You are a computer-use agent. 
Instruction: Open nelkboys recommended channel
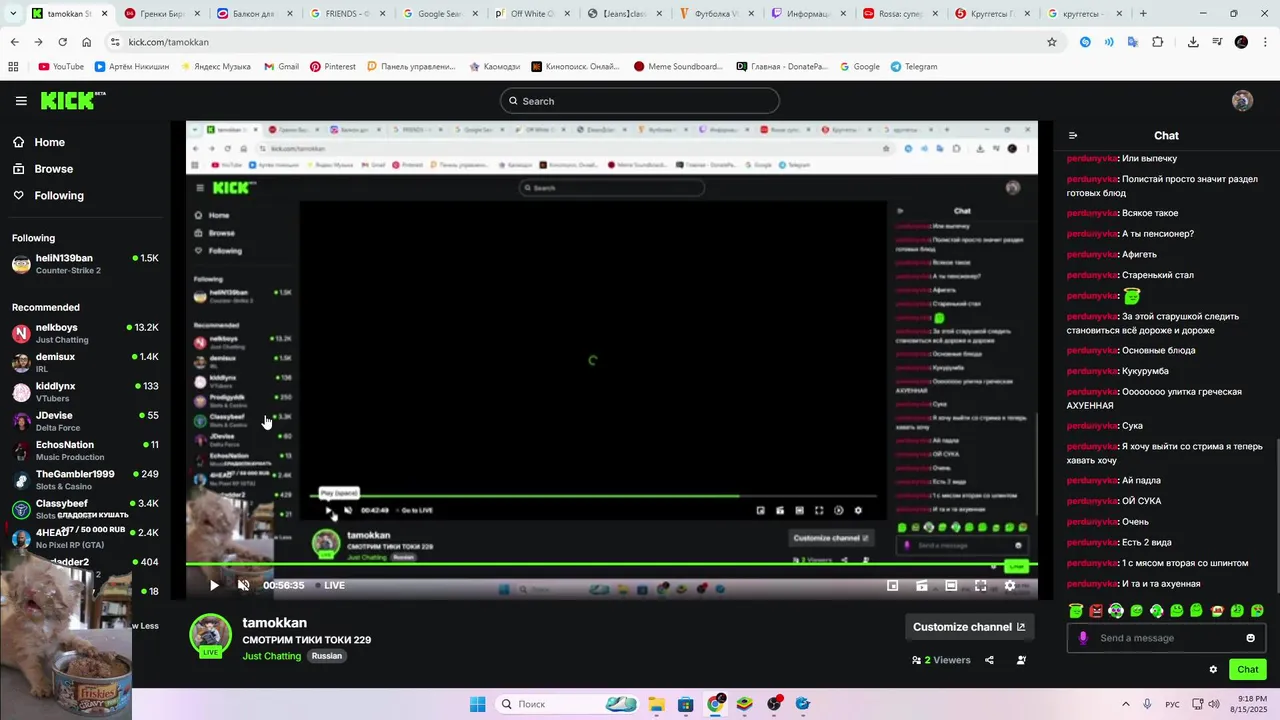(x=85, y=333)
